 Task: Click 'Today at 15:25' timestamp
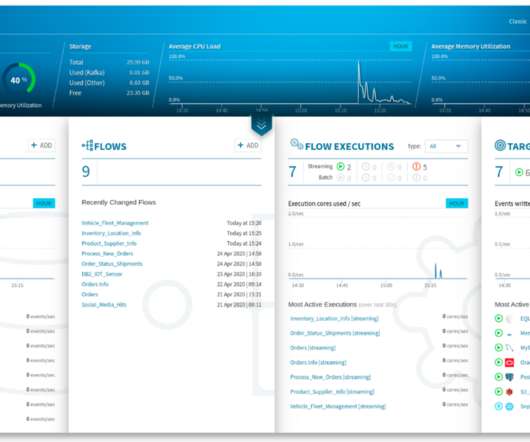coord(244,233)
